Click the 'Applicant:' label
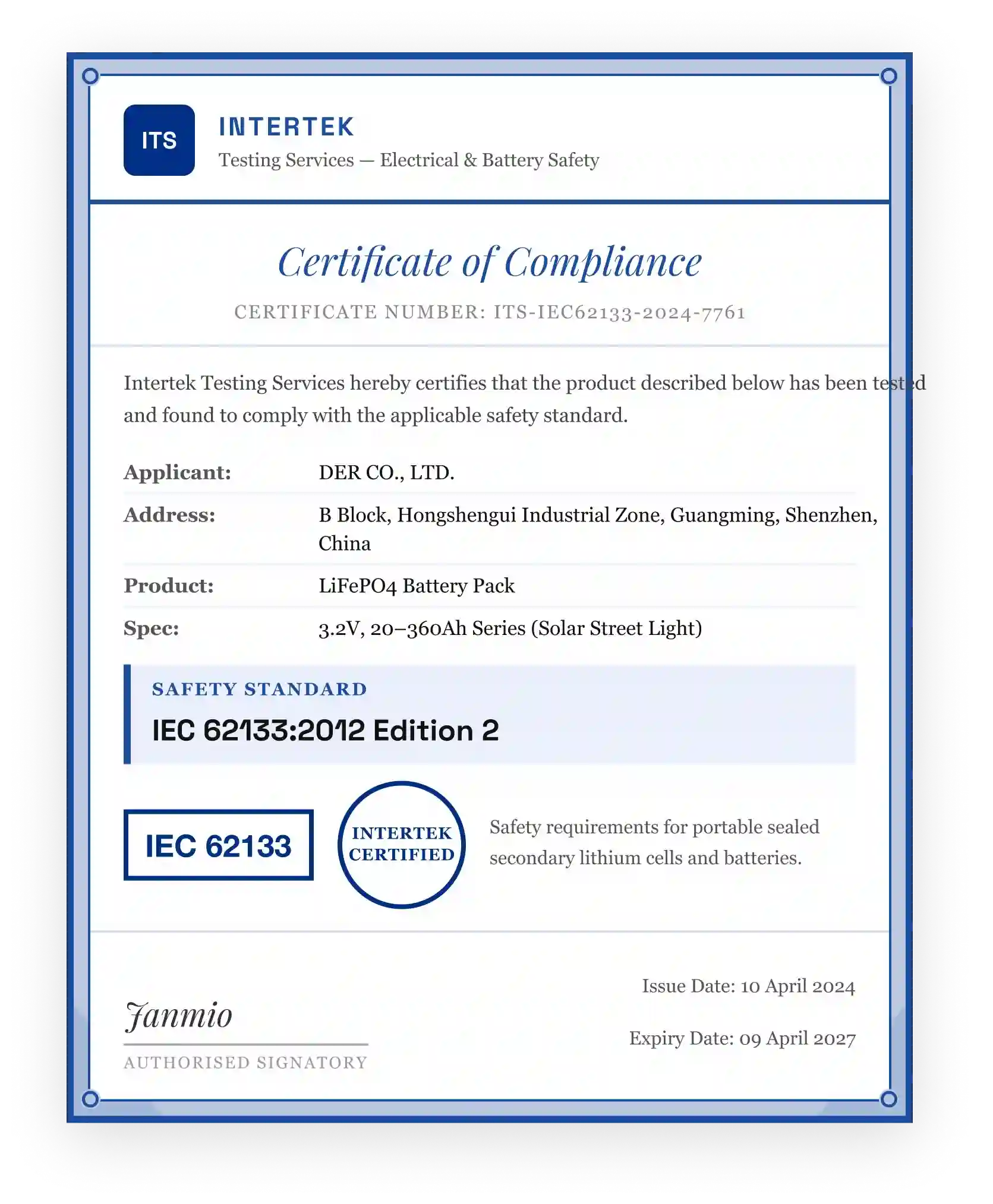 point(177,472)
